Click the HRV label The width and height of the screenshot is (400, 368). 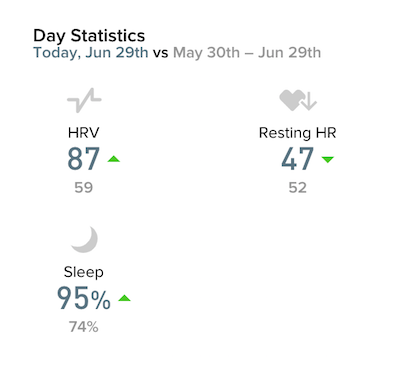(x=83, y=133)
